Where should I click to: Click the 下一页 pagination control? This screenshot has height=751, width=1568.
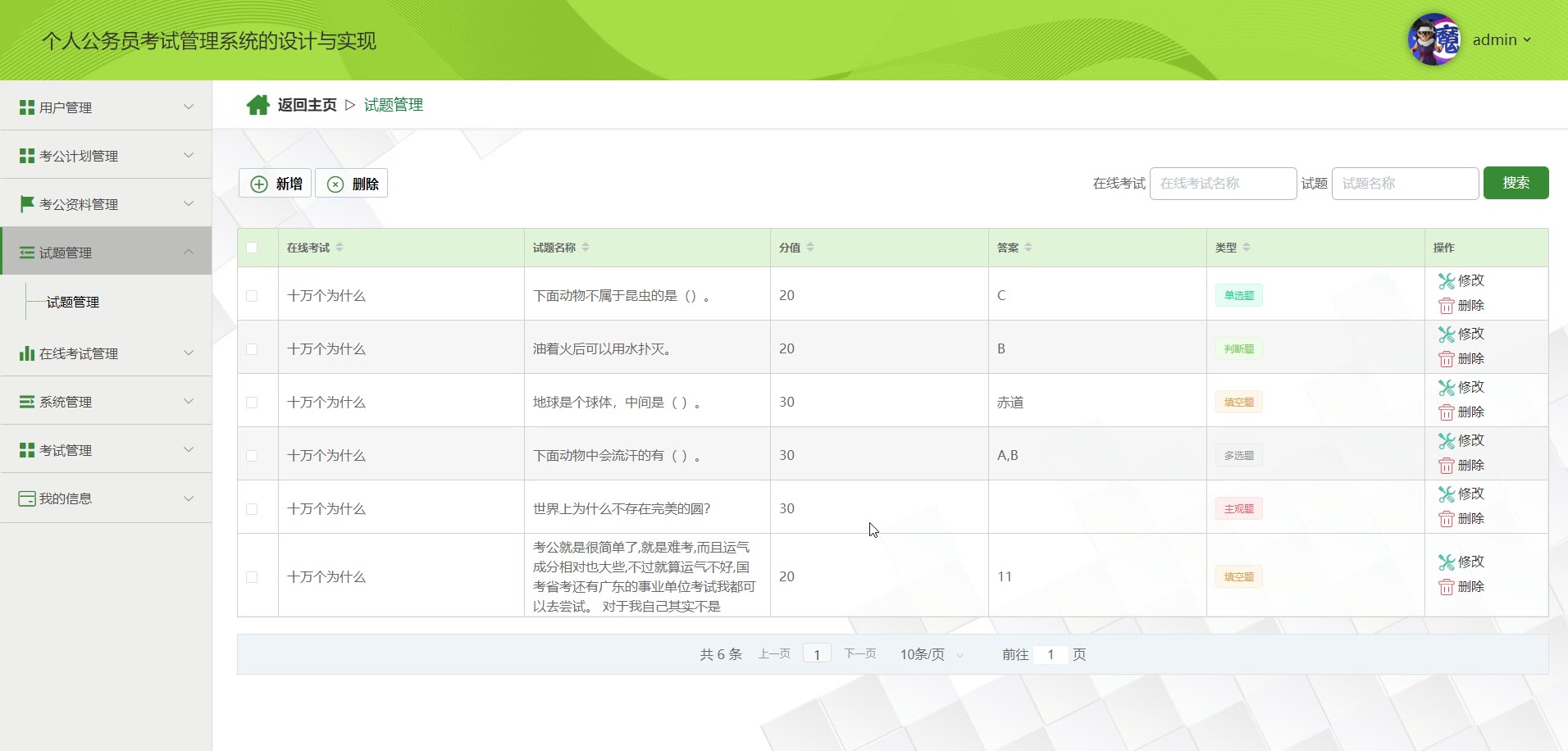pyautogui.click(x=859, y=653)
